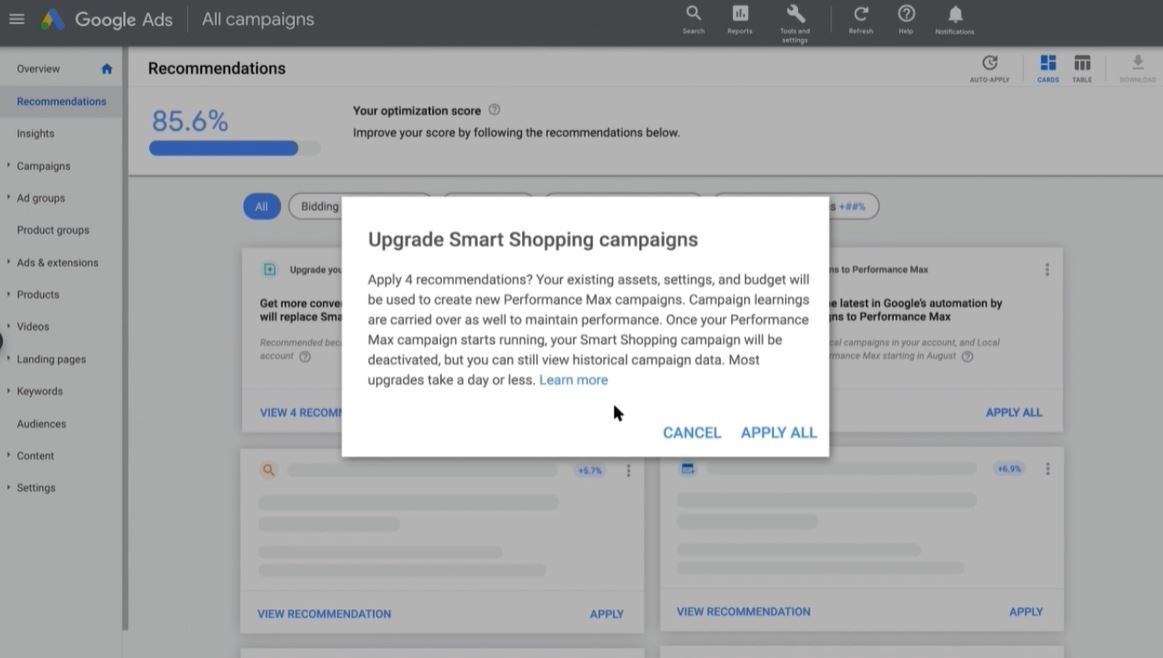
Task: Open Insights in sidebar
Action: point(36,134)
